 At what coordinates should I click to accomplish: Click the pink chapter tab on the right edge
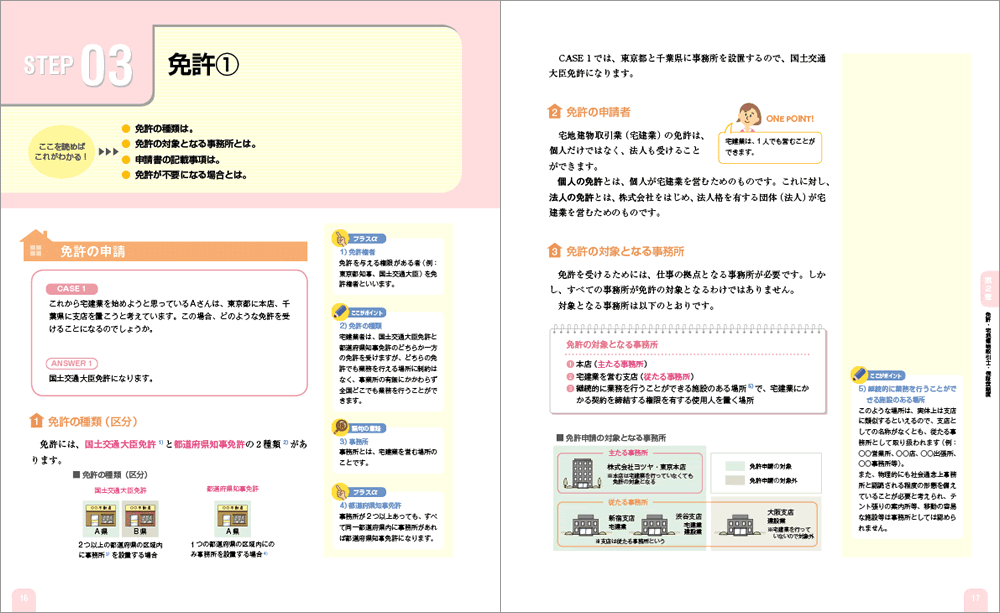(x=988, y=288)
